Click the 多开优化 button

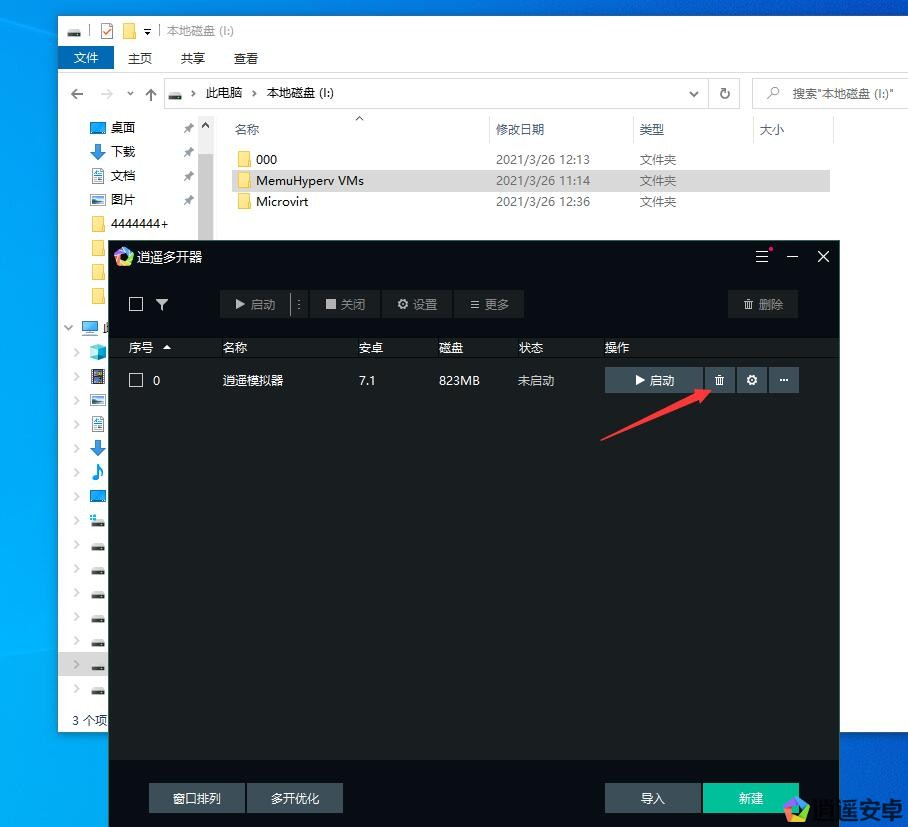tap(295, 798)
